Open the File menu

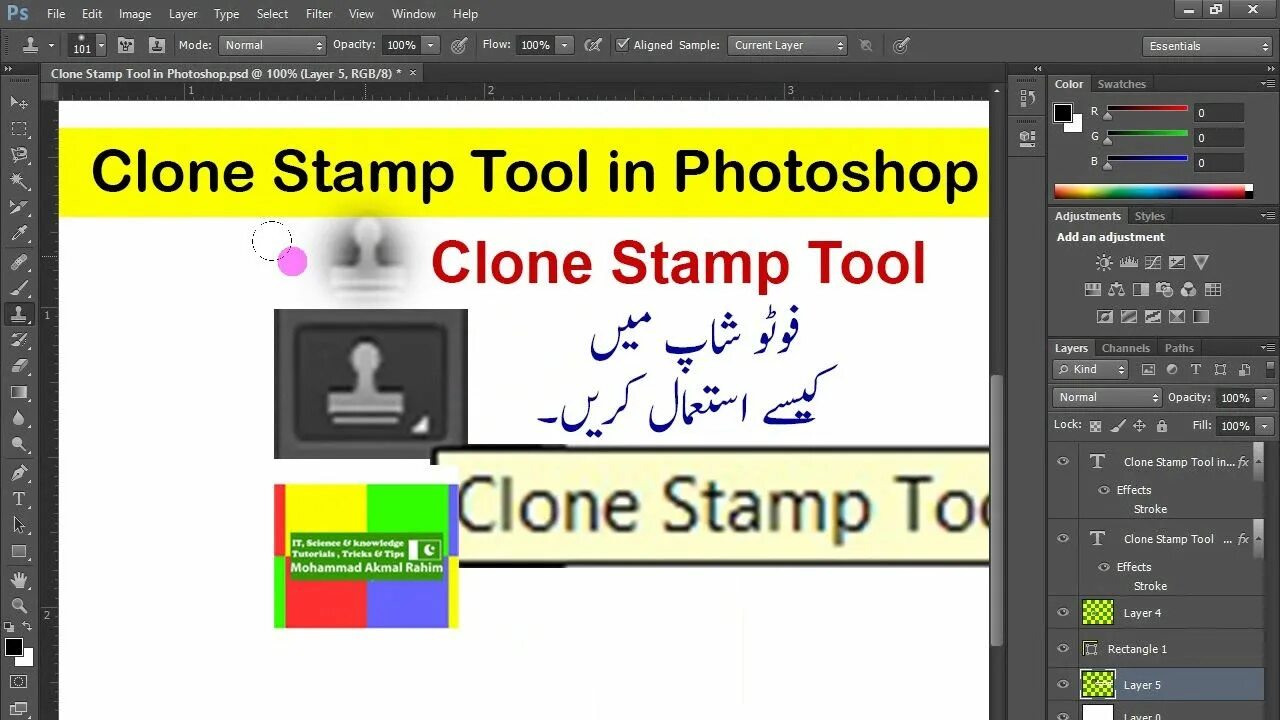coord(56,14)
